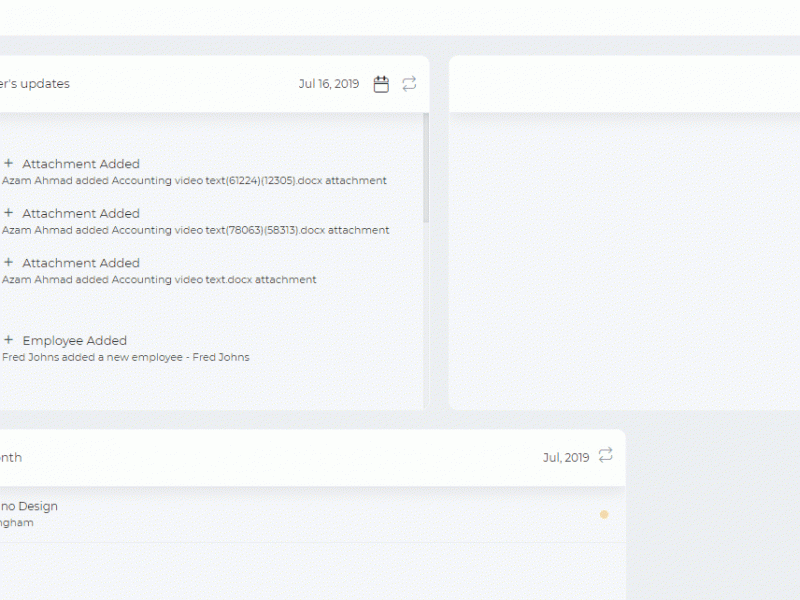Click the refresh icon beside Jul, 2019
The image size is (800, 600).
606,455
